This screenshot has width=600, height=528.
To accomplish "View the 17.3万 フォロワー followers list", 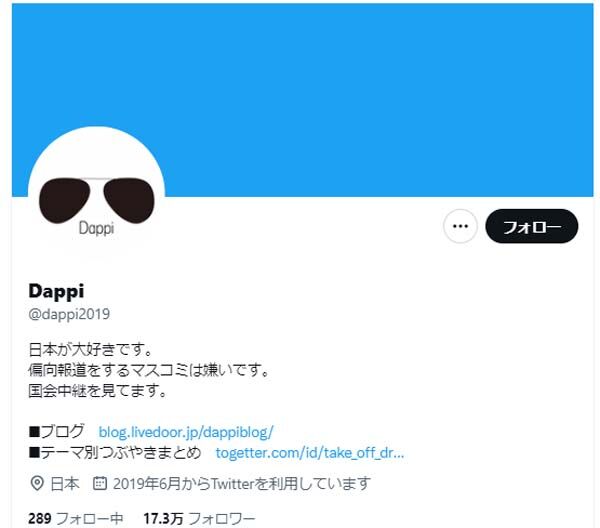I will (199, 518).
